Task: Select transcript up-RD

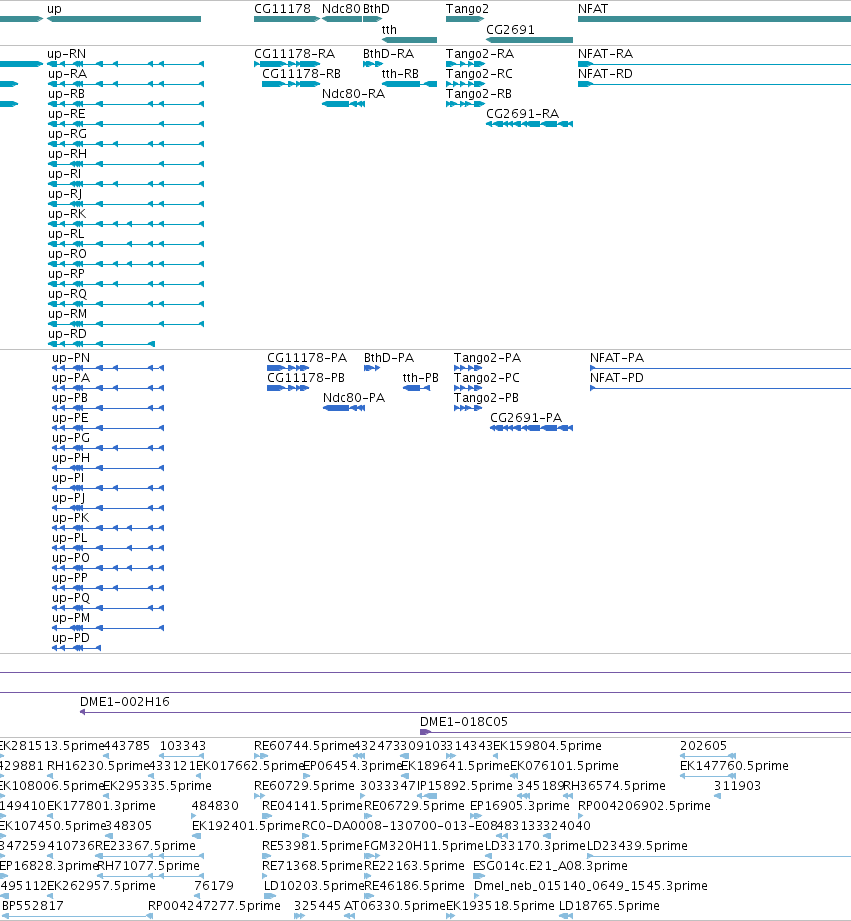Action: tap(101, 344)
